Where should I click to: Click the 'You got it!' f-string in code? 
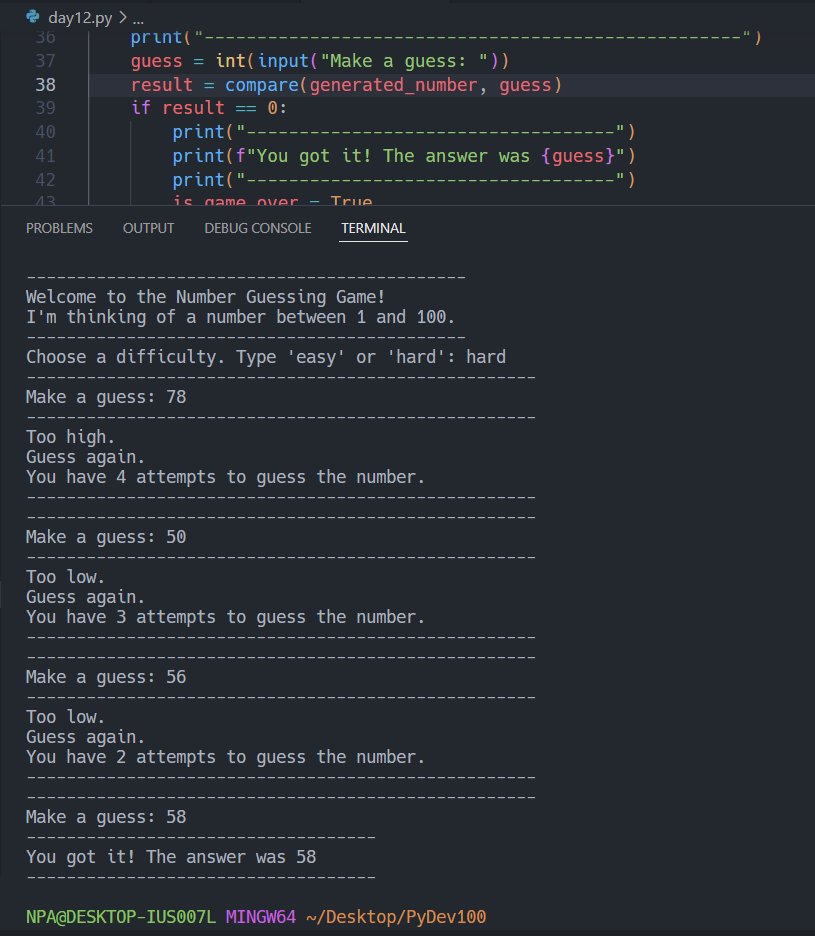click(430, 156)
